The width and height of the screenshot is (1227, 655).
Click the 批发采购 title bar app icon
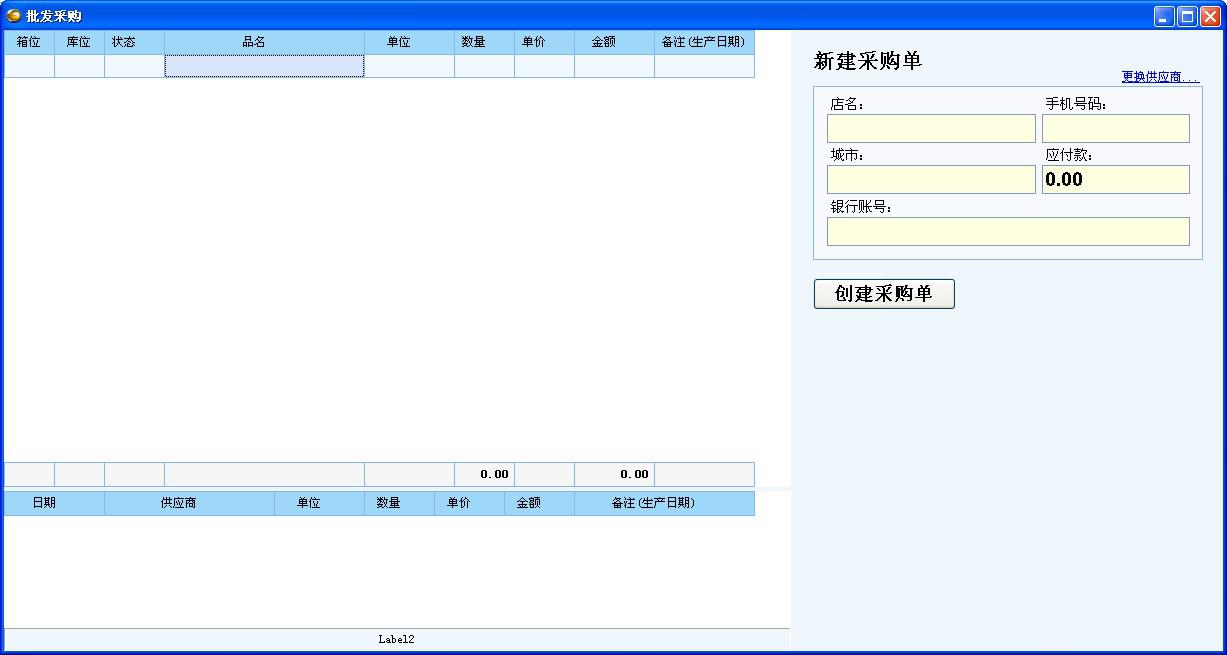click(14, 16)
